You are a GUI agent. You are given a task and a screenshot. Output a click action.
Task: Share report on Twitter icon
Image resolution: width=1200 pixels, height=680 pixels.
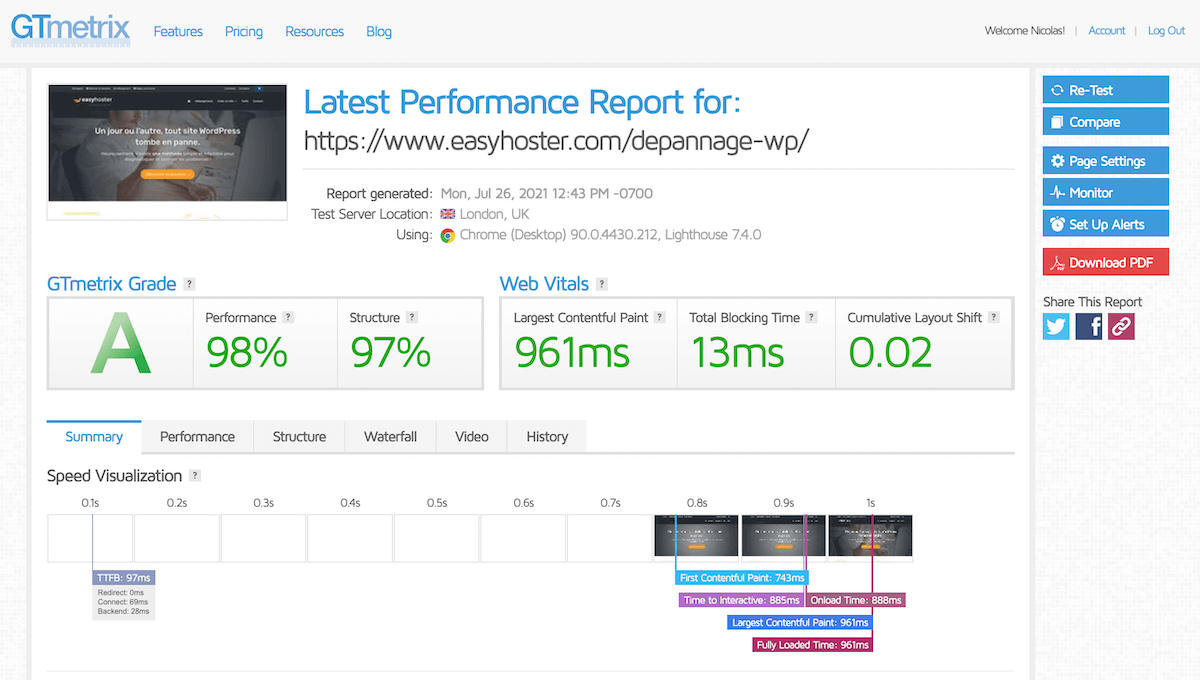coord(1056,326)
